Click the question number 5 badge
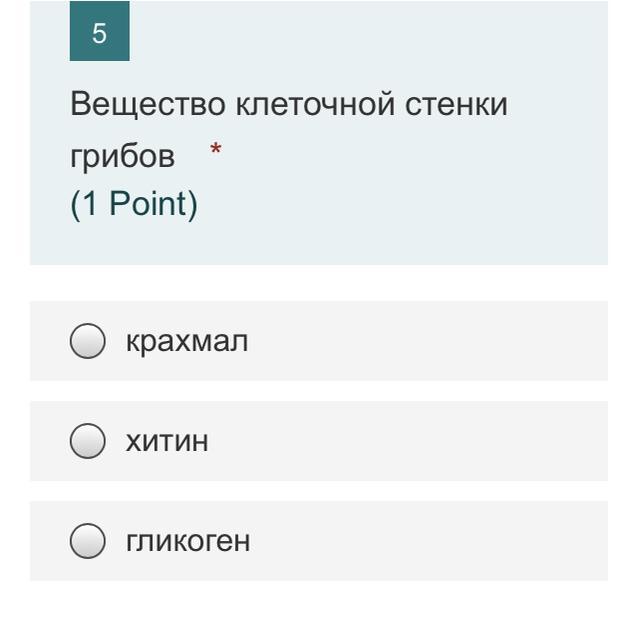This screenshot has height=642, width=638. click(x=100, y=31)
